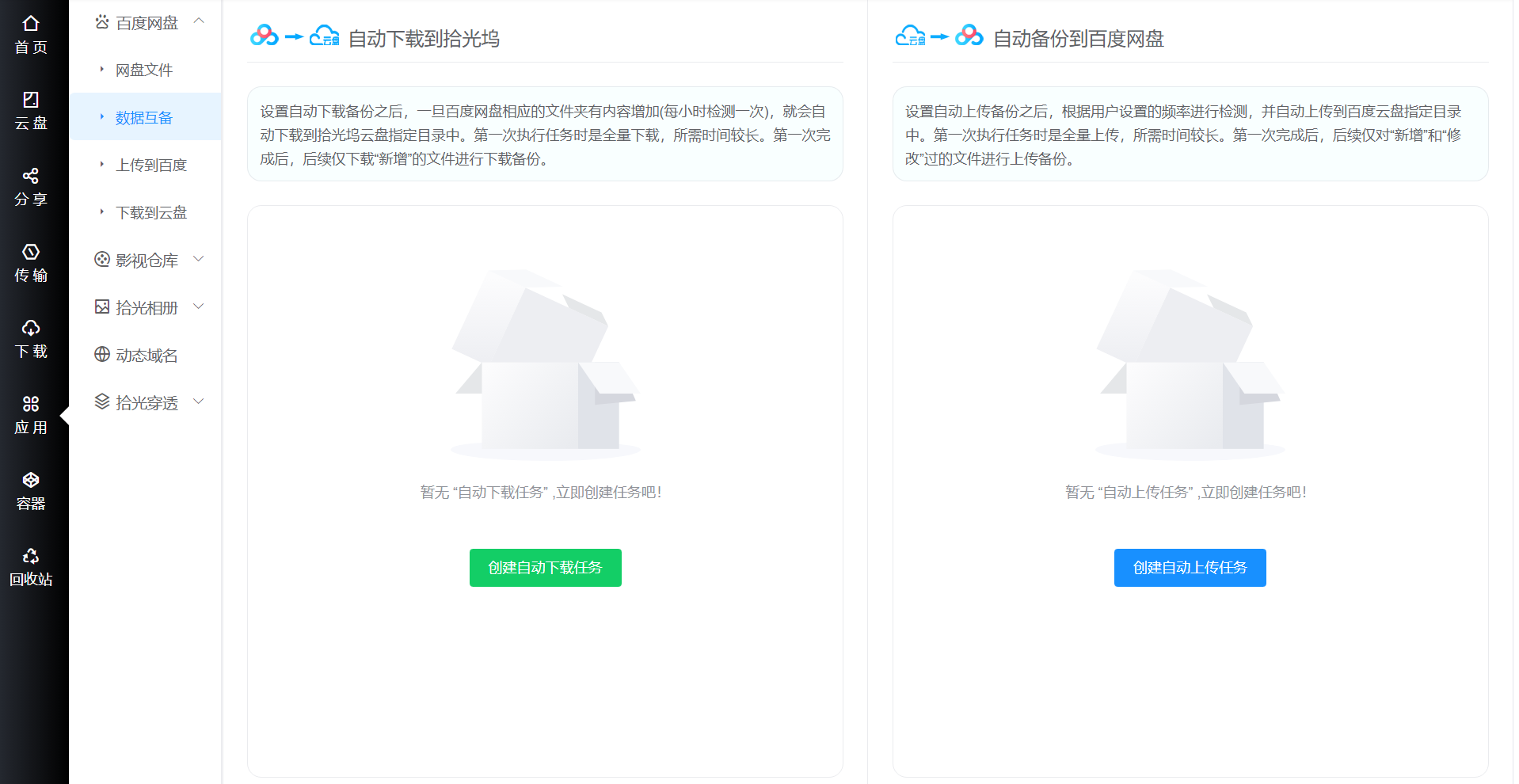Click 创建自动上传任务 blue button
The image size is (1519, 784).
(x=1190, y=568)
